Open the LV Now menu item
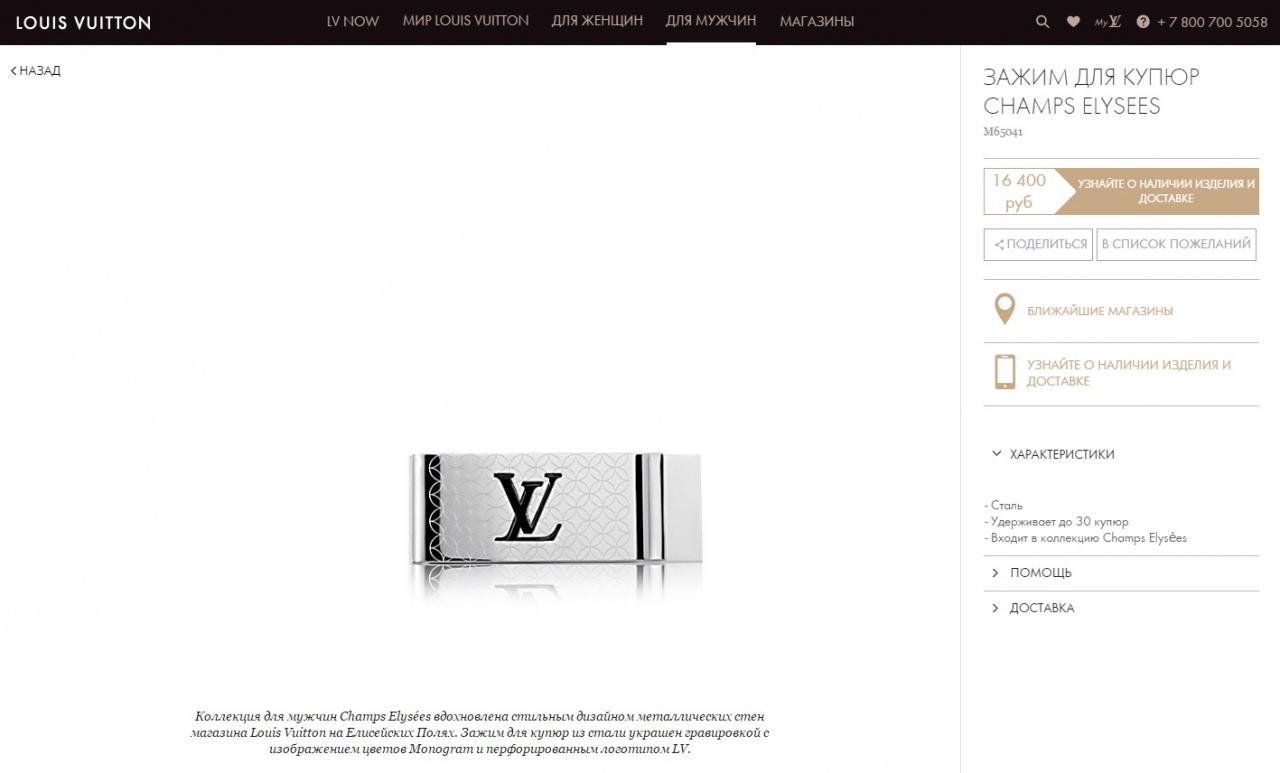The image size is (1280, 773). 353,21
